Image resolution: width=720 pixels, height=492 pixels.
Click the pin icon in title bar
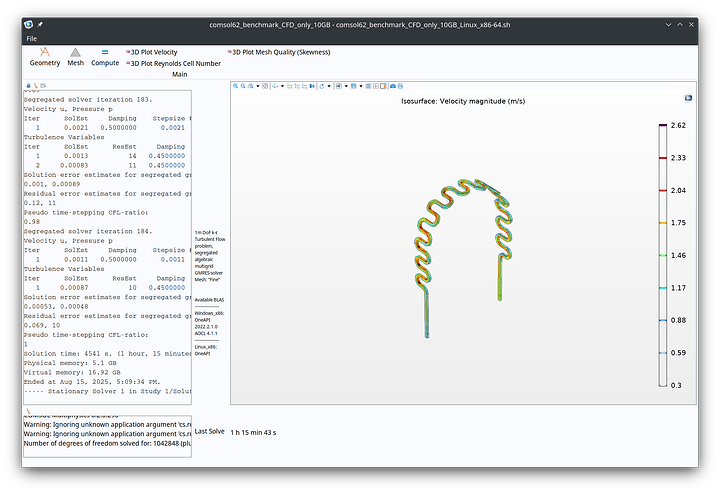40,24
